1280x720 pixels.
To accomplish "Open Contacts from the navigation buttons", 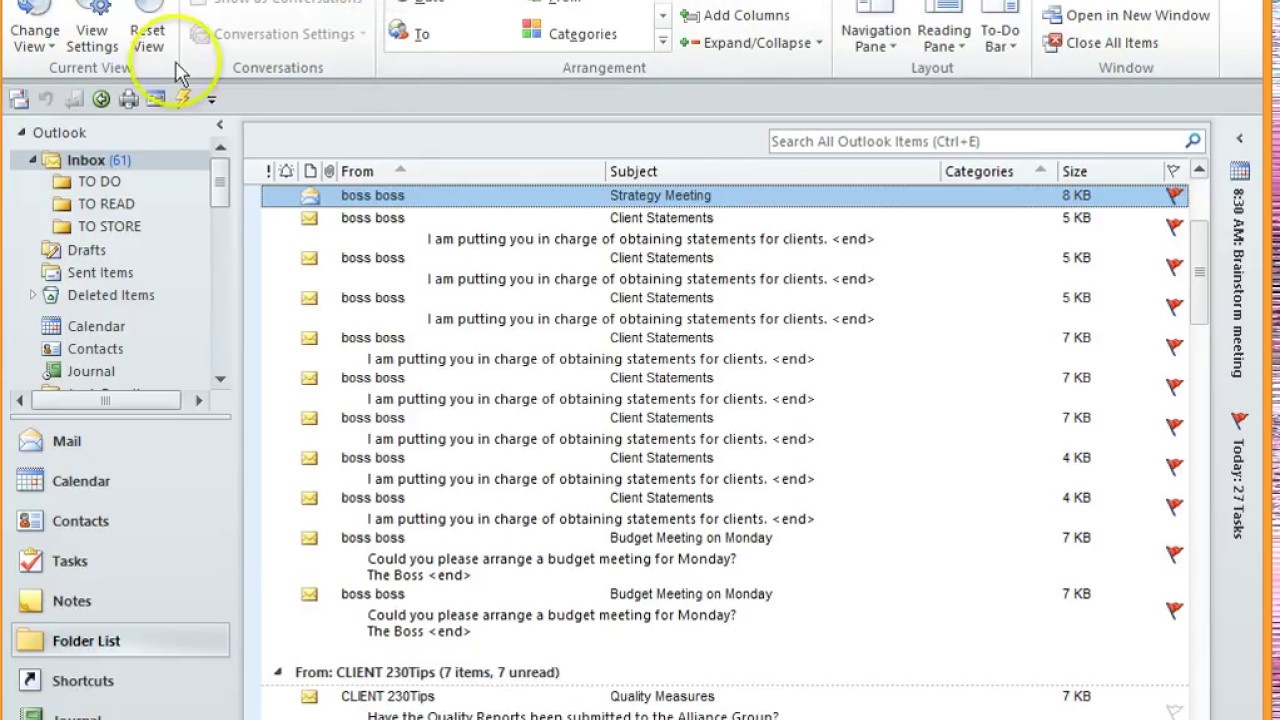I will point(120,521).
